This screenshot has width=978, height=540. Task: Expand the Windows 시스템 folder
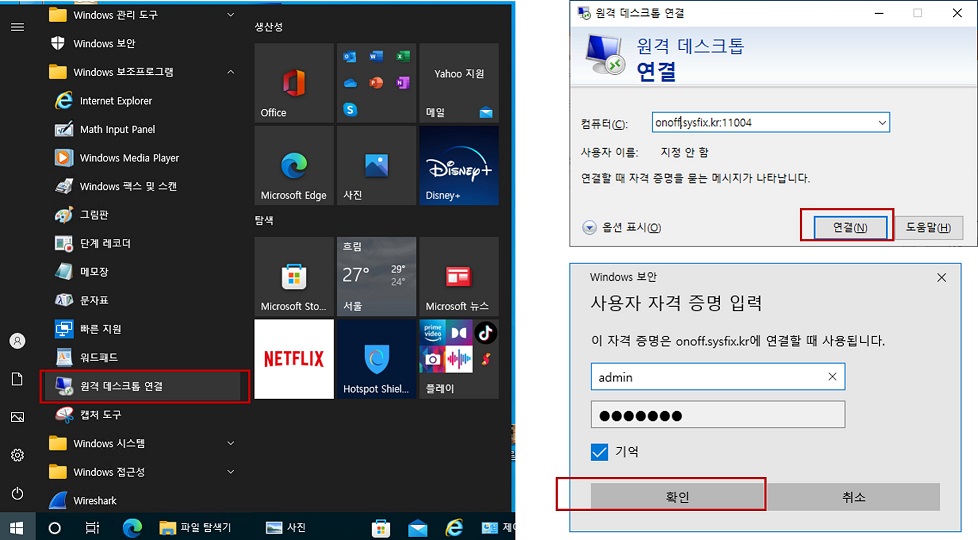[231, 443]
